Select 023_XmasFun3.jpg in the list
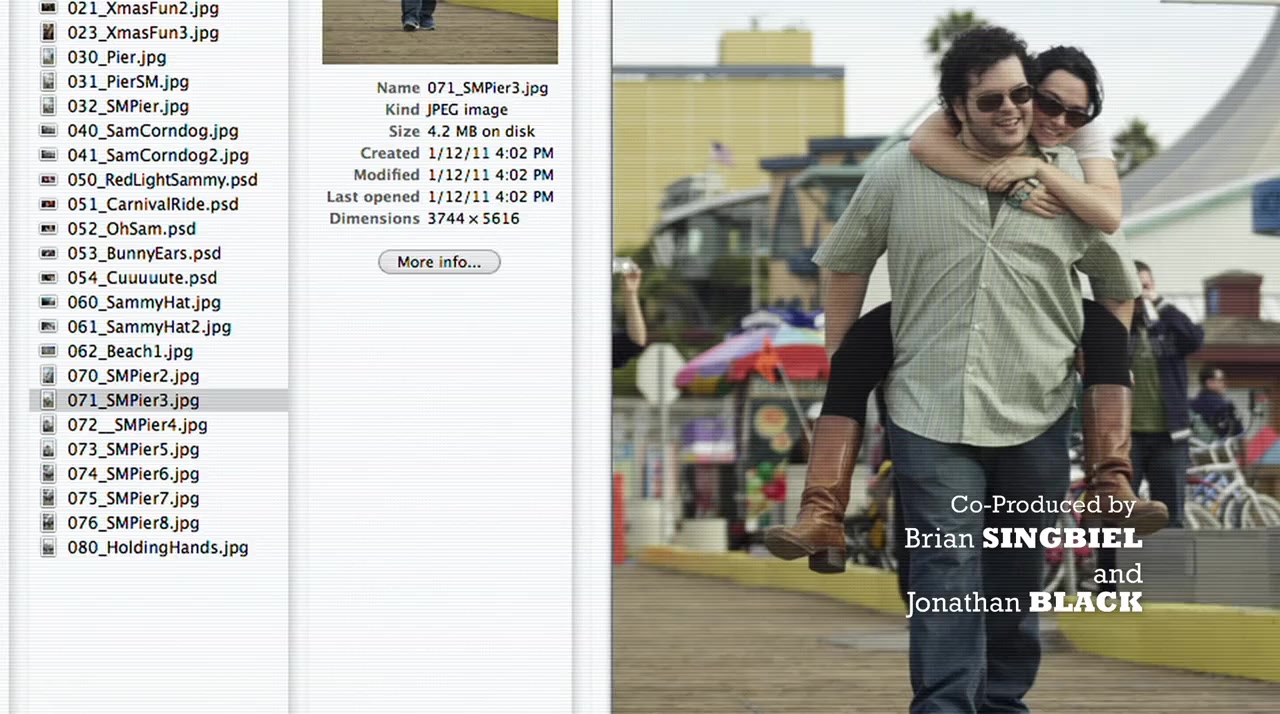Screen dimensions: 1280x714 click(x=143, y=33)
